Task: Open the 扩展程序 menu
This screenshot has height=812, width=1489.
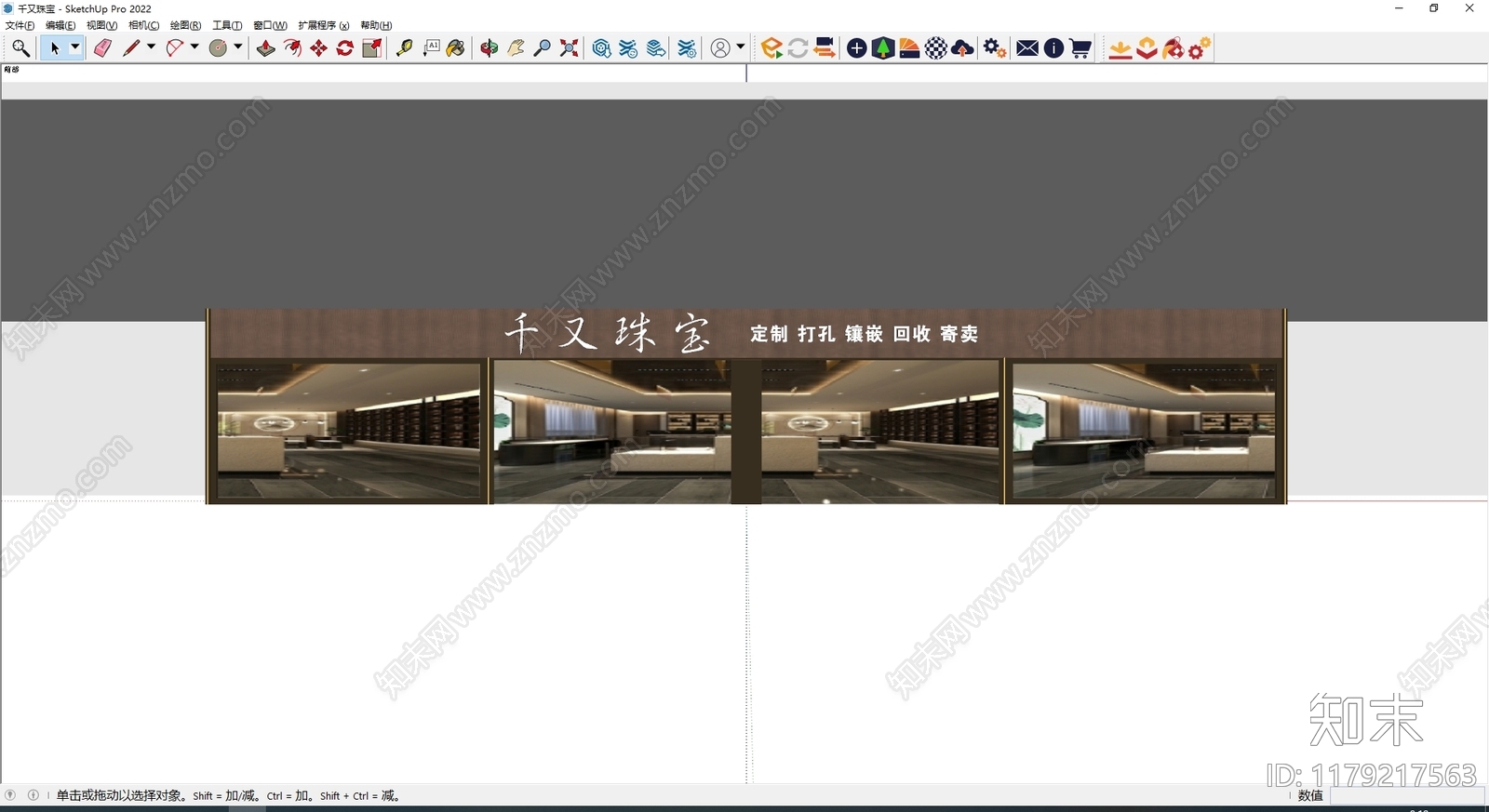Action: tap(323, 26)
